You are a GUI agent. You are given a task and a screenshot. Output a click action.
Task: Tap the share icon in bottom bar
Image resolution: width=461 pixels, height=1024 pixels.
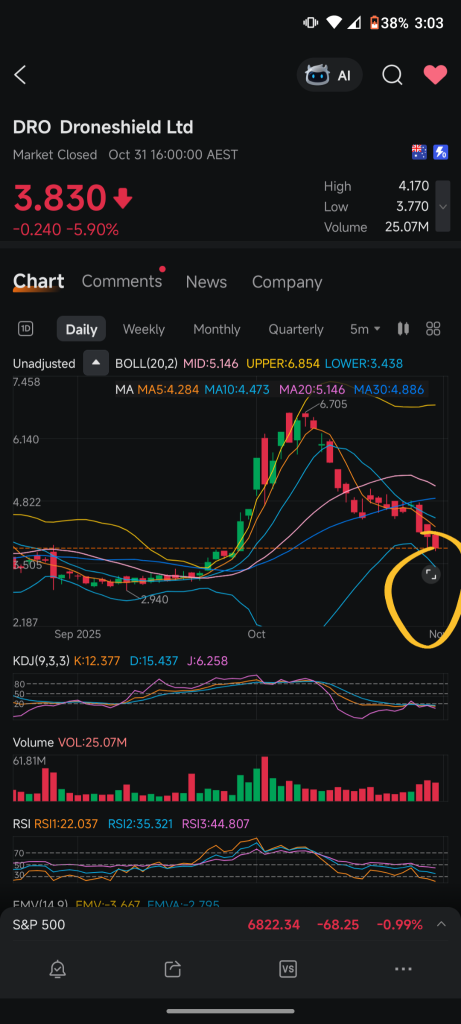[172, 969]
